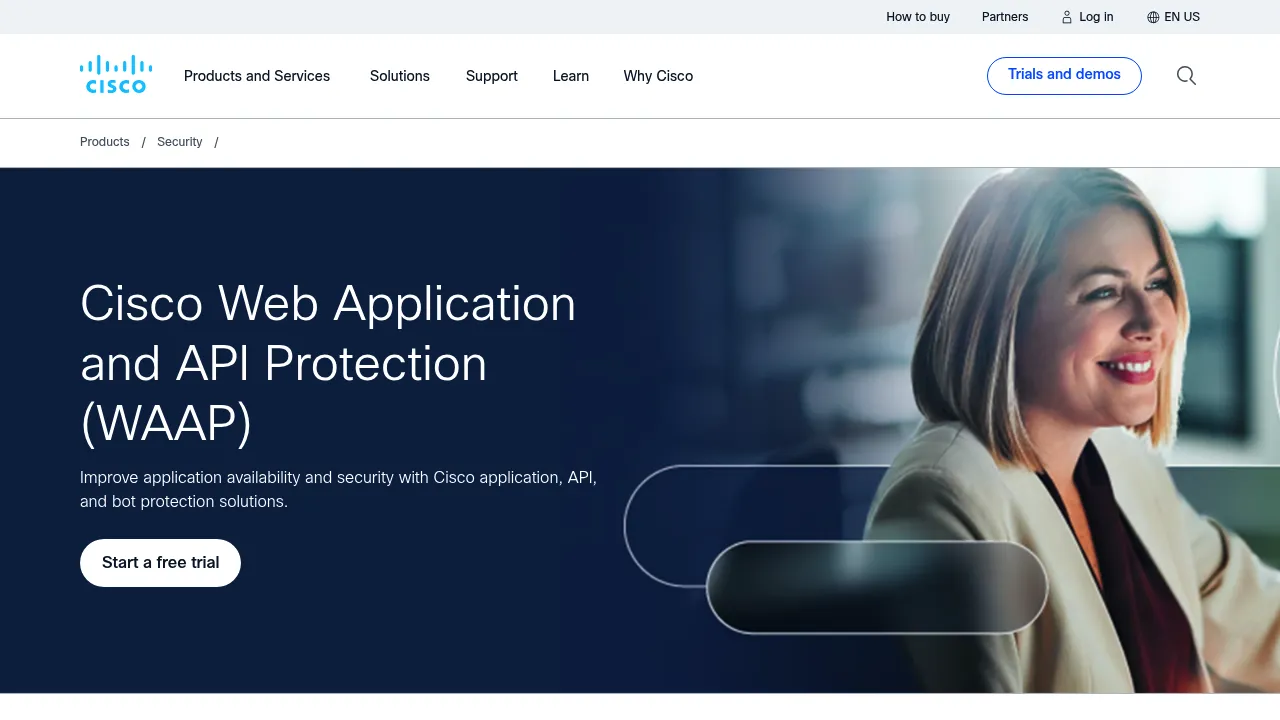The image size is (1280, 720).
Task: Navigate to Products breadcrumb
Action: [x=105, y=142]
